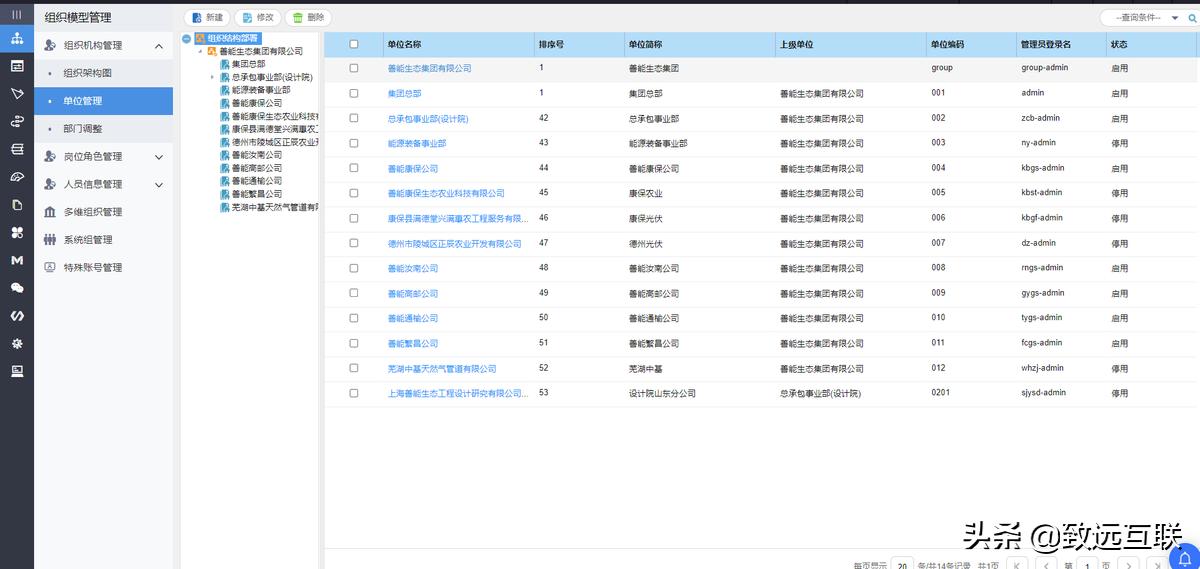
Task: Select 集团总部 in the organization tree
Action: tap(248, 64)
